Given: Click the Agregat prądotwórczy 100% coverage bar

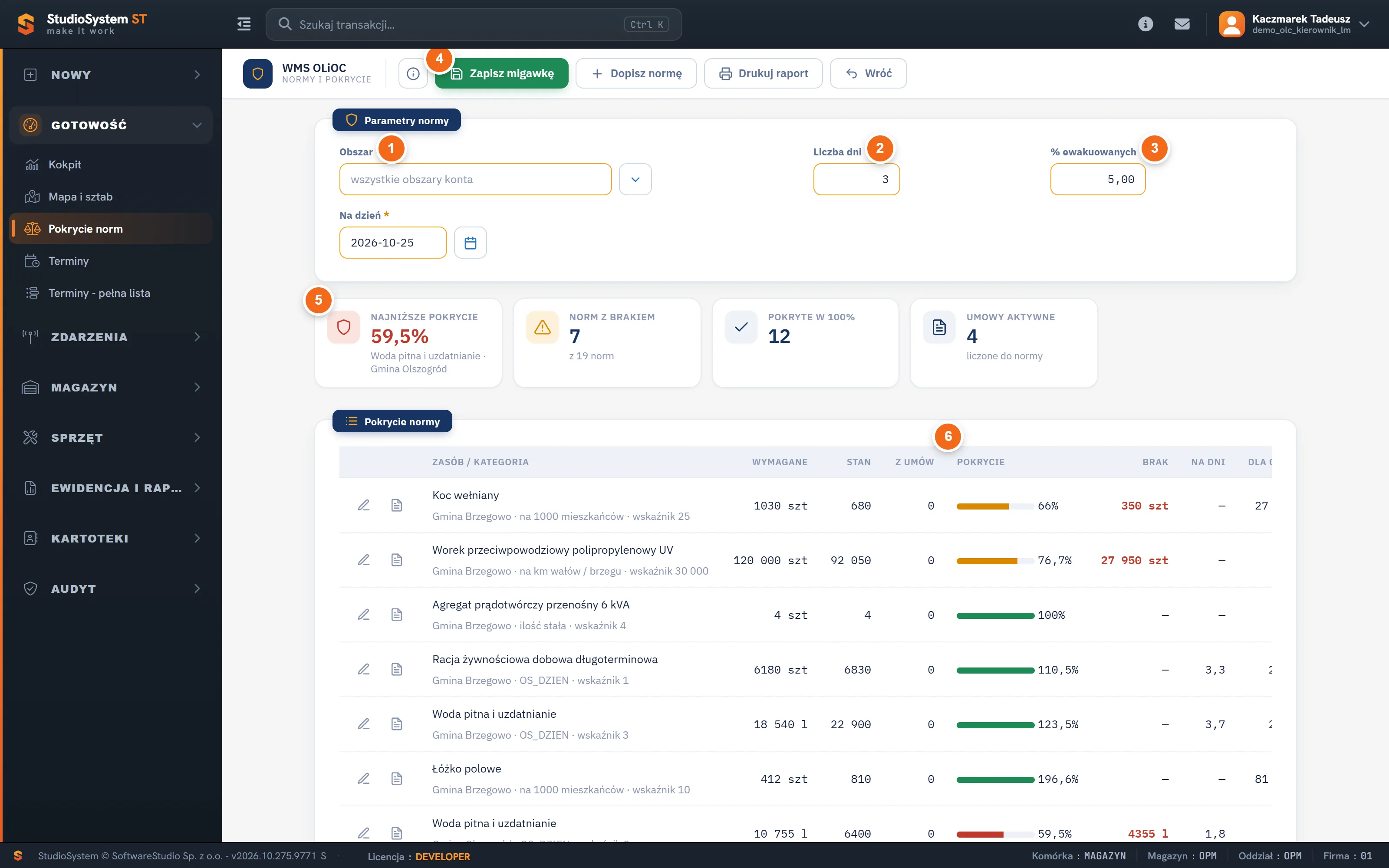Looking at the screenshot, I should pyautogui.click(x=995, y=615).
